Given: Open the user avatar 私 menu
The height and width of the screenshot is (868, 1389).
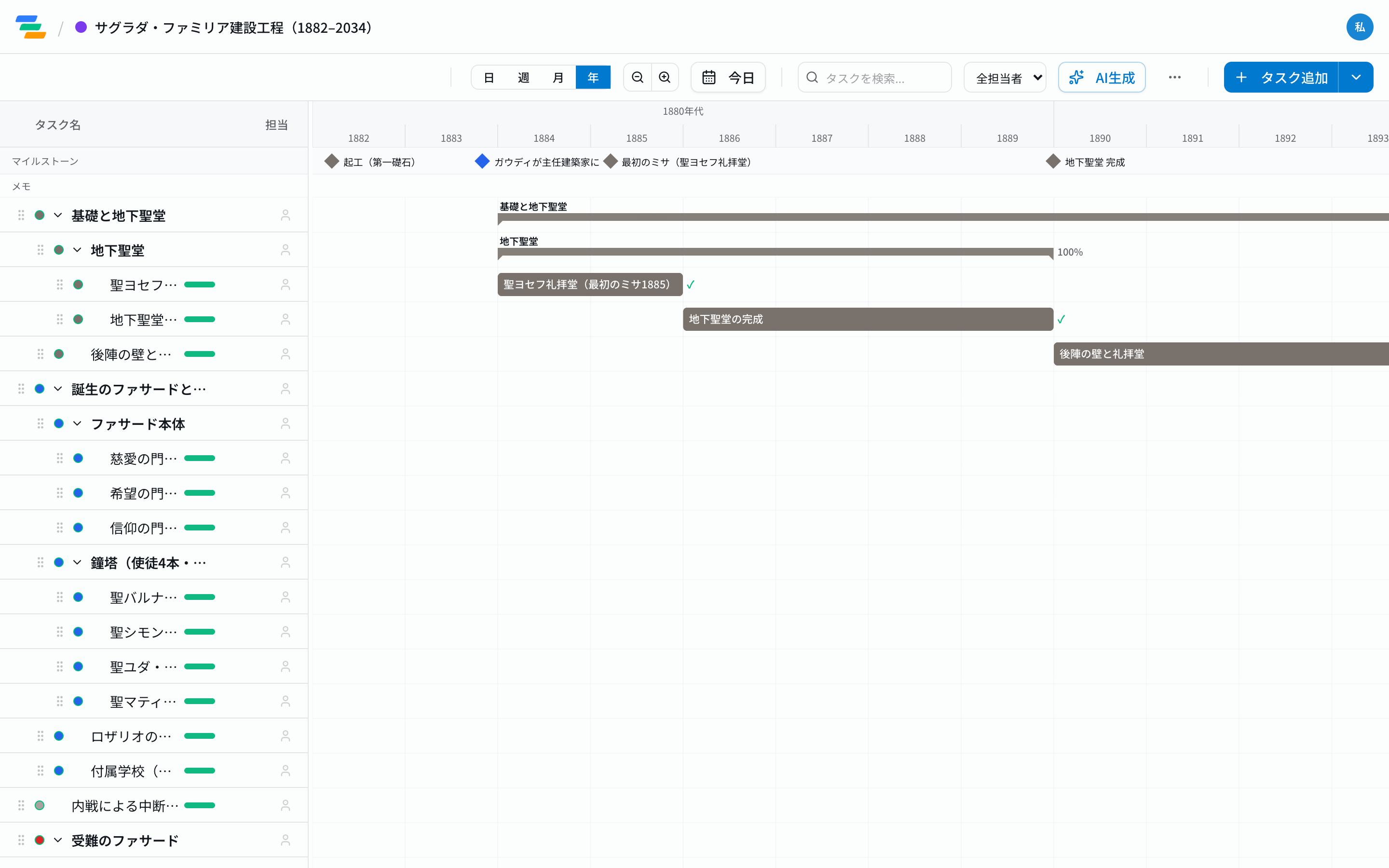Looking at the screenshot, I should [1359, 27].
